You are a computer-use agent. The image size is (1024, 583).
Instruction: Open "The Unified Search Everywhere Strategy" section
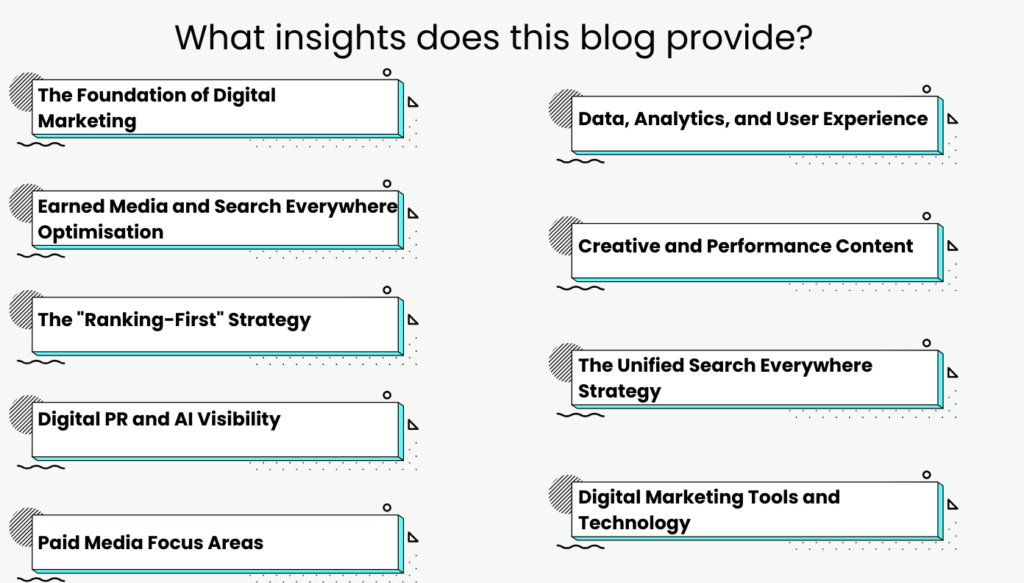756,378
